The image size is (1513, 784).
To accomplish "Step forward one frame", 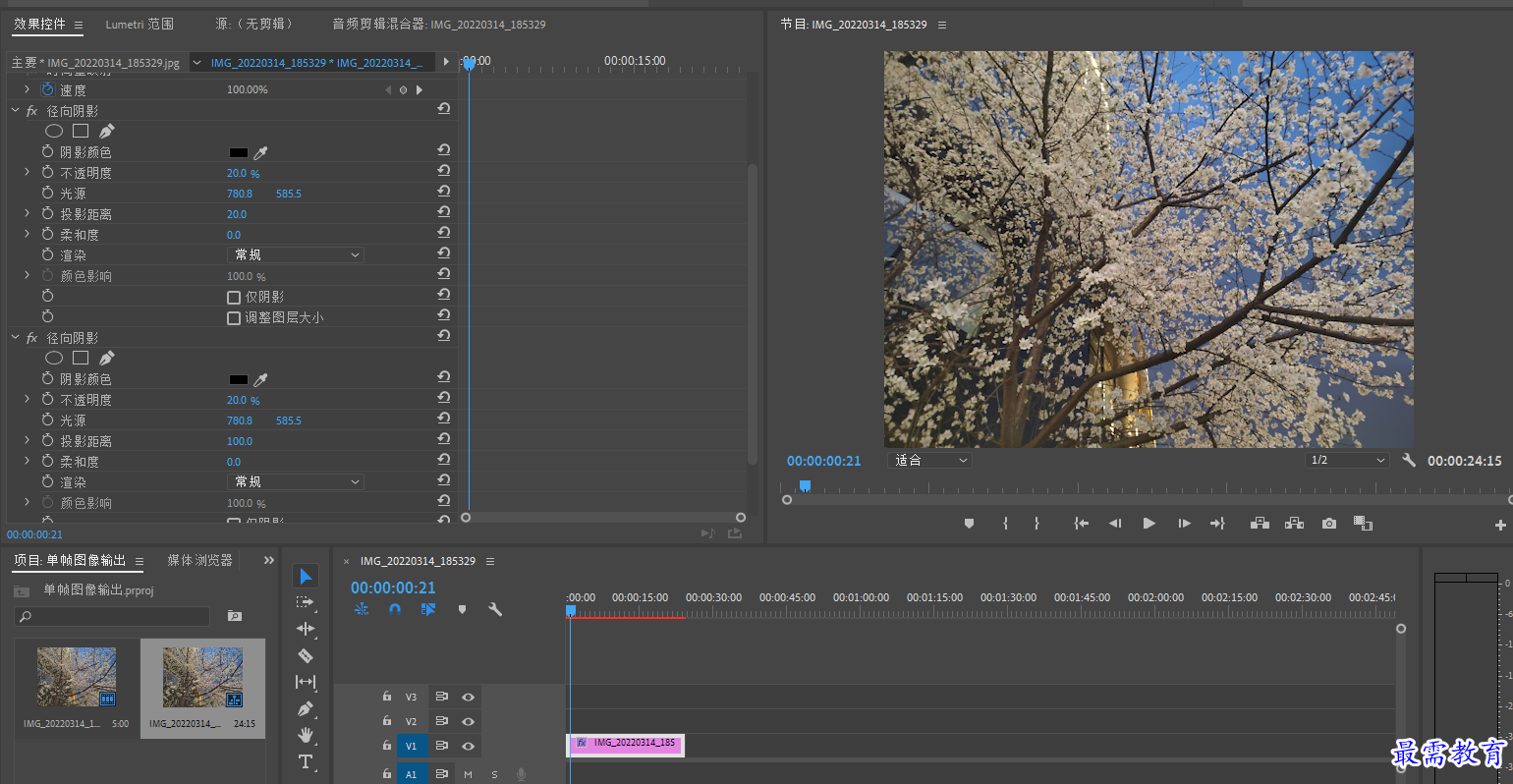I will click(x=1184, y=524).
